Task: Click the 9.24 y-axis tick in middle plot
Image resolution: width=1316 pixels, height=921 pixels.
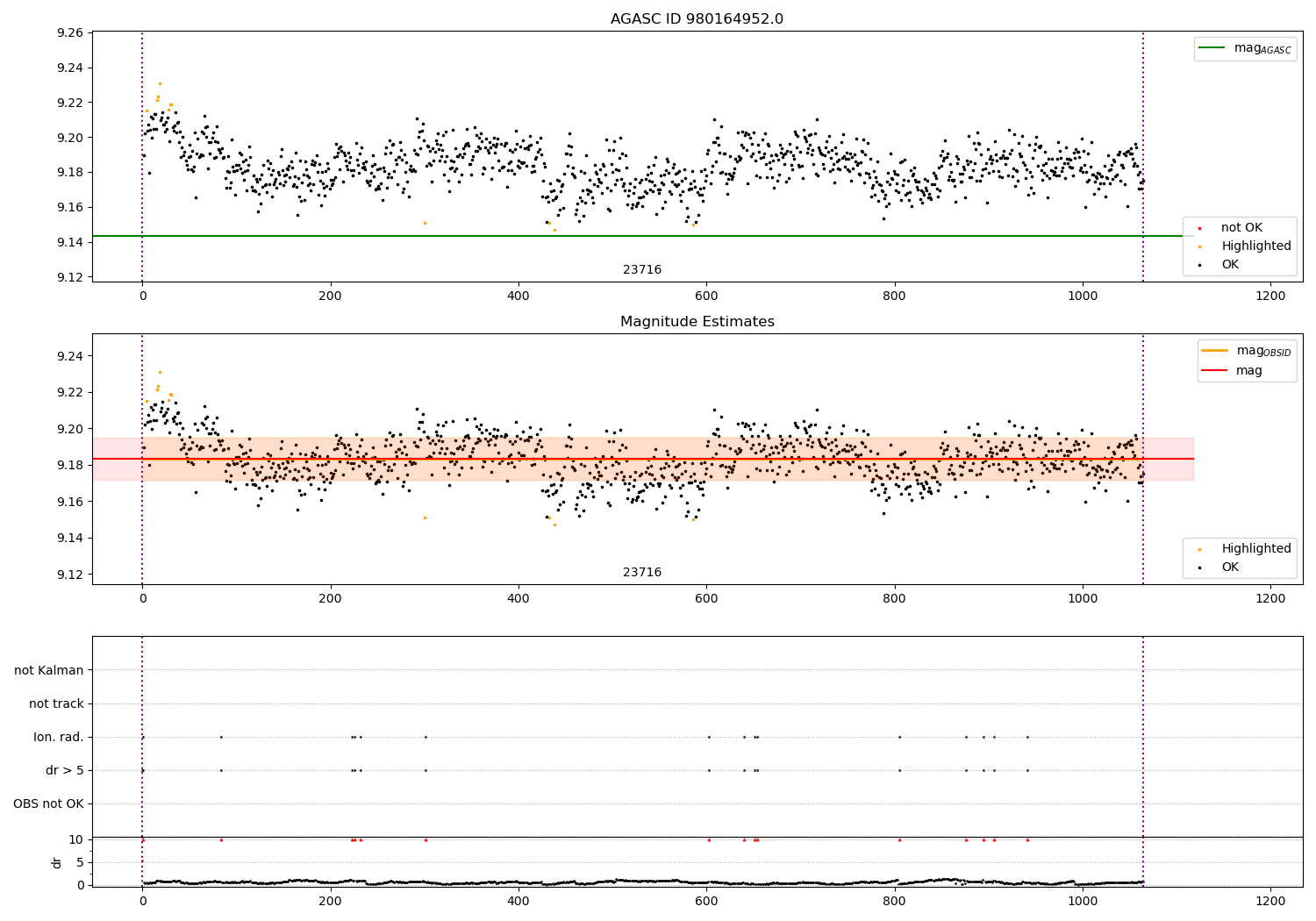Action: (70, 356)
